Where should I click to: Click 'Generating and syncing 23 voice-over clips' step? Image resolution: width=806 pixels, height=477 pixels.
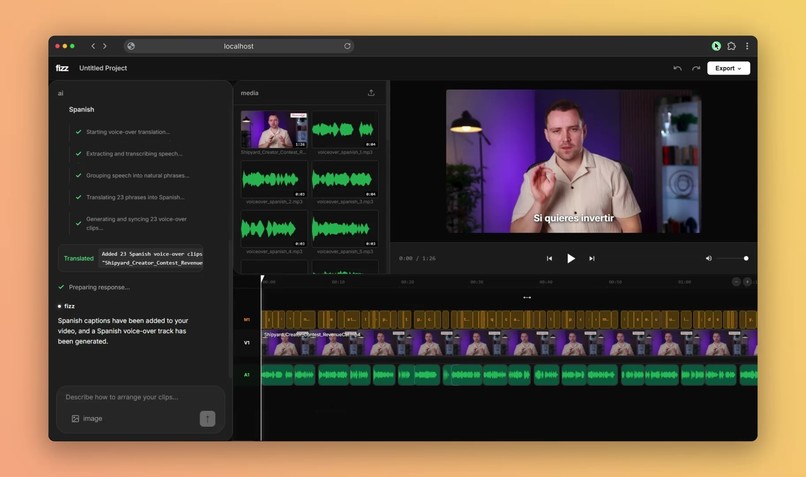pos(136,223)
